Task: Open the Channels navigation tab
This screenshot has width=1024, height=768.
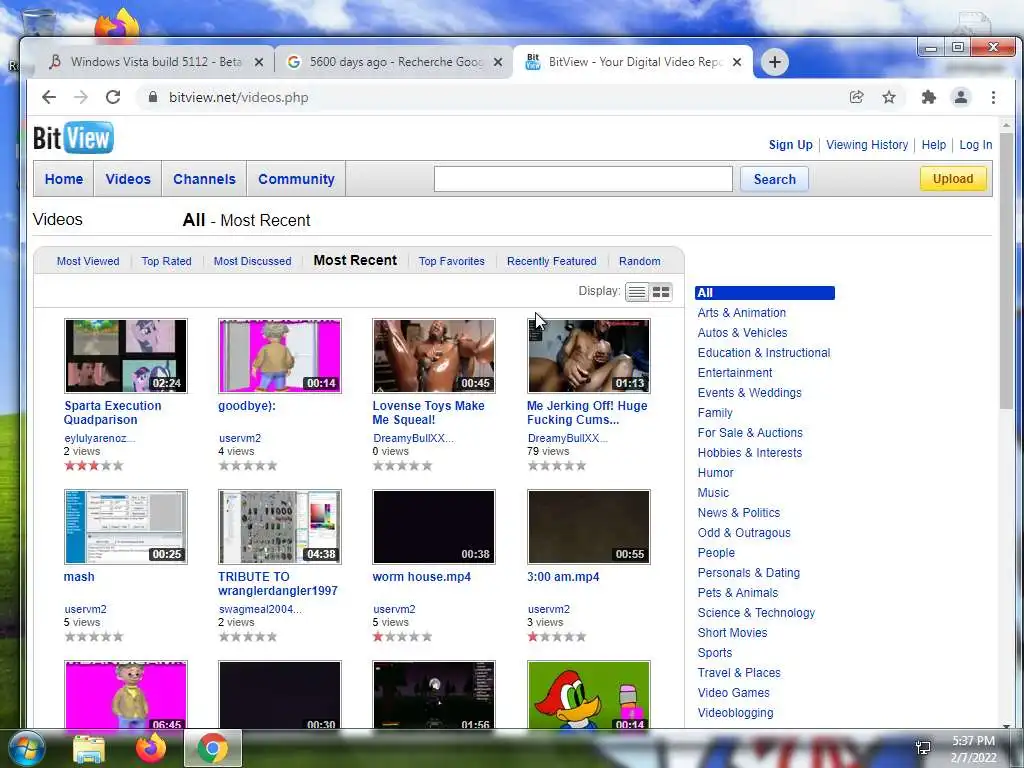Action: click(x=204, y=179)
